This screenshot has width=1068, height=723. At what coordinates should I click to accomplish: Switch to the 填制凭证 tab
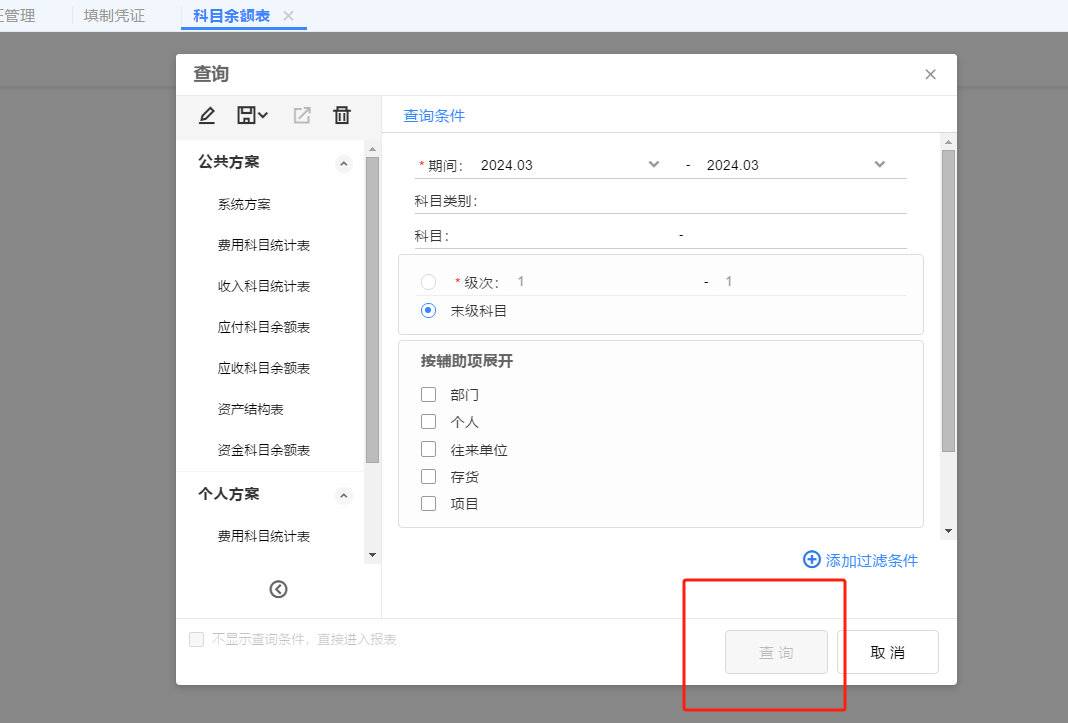[114, 16]
